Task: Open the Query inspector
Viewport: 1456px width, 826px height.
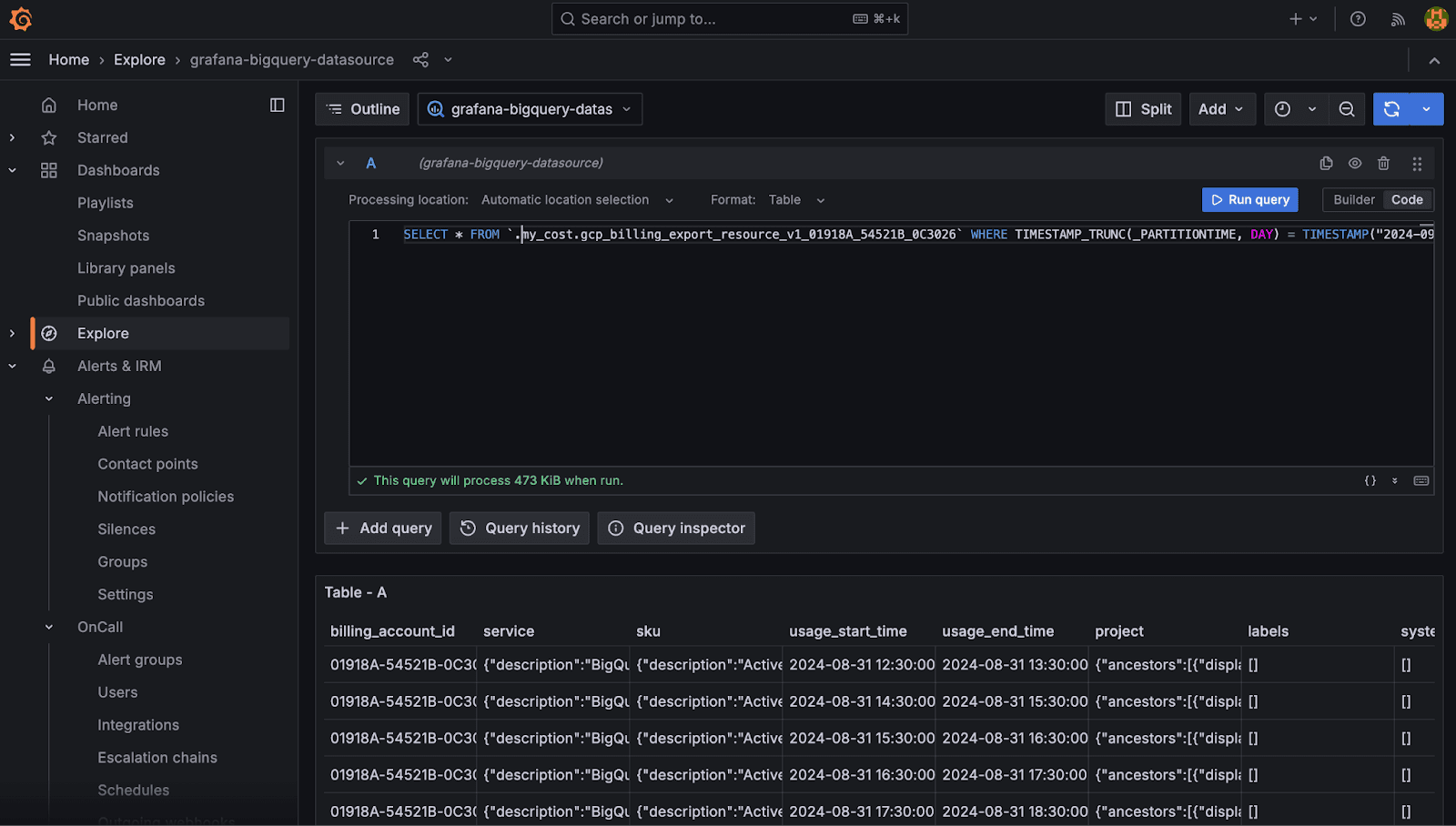Action: [x=675, y=528]
